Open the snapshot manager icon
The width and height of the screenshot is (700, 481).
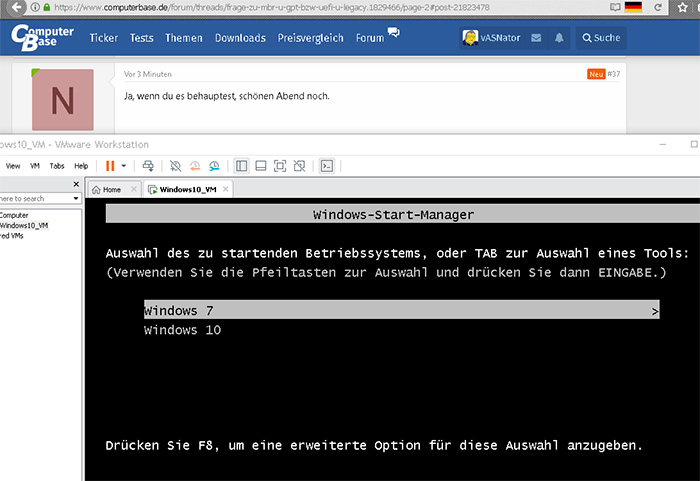[214, 166]
